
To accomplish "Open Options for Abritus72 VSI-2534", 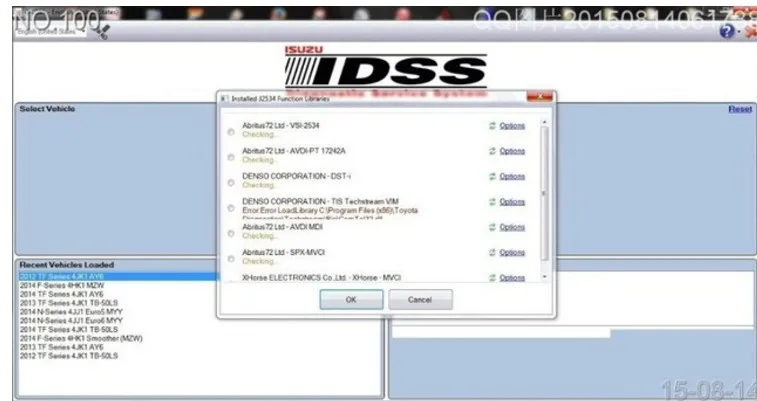I will (512, 126).
